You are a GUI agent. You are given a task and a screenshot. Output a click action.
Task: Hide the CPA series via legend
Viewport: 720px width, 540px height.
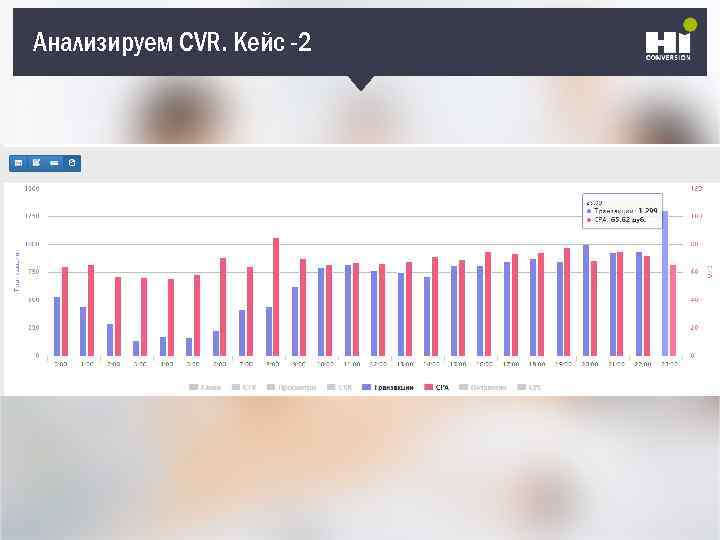coord(437,388)
